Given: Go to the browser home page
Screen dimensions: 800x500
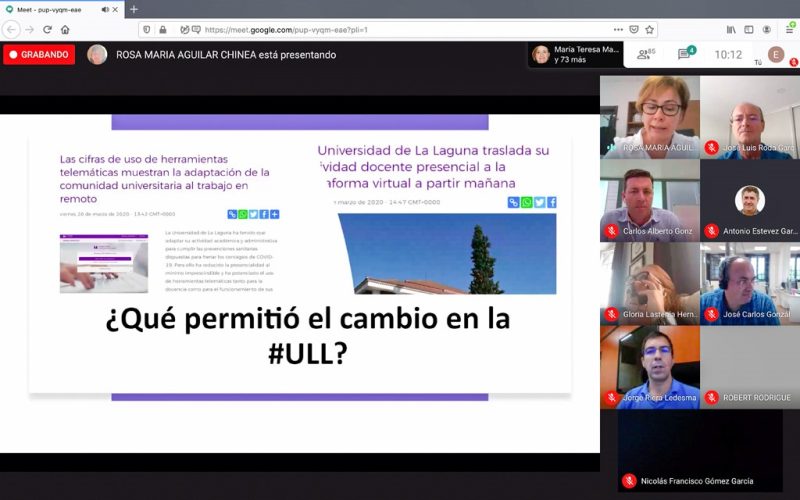Looking at the screenshot, I should pyautogui.click(x=65, y=30).
